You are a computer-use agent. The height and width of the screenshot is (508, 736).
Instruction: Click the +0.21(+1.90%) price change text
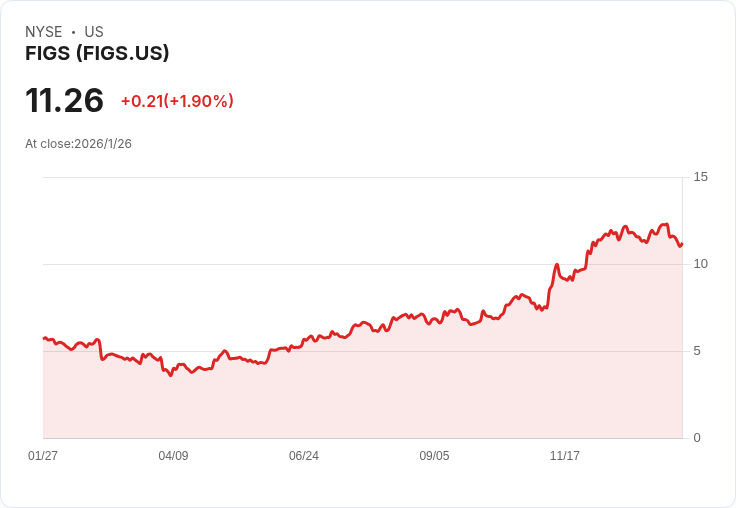pos(177,101)
